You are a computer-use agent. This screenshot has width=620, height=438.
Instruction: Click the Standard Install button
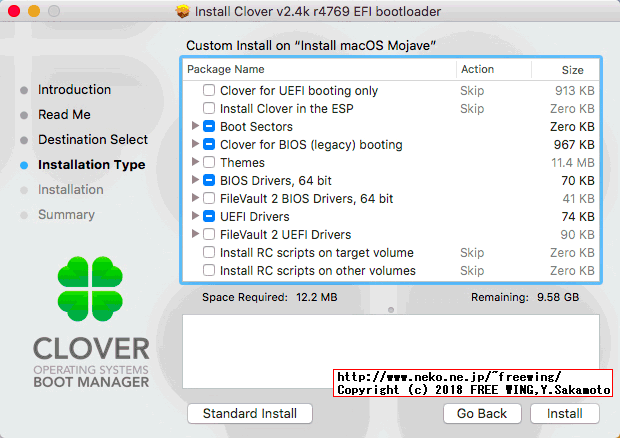(x=250, y=413)
